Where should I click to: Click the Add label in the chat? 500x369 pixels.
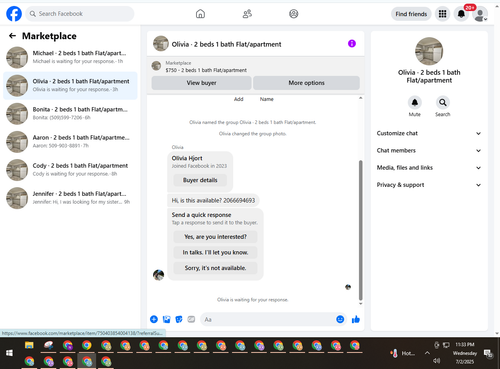[x=239, y=99]
